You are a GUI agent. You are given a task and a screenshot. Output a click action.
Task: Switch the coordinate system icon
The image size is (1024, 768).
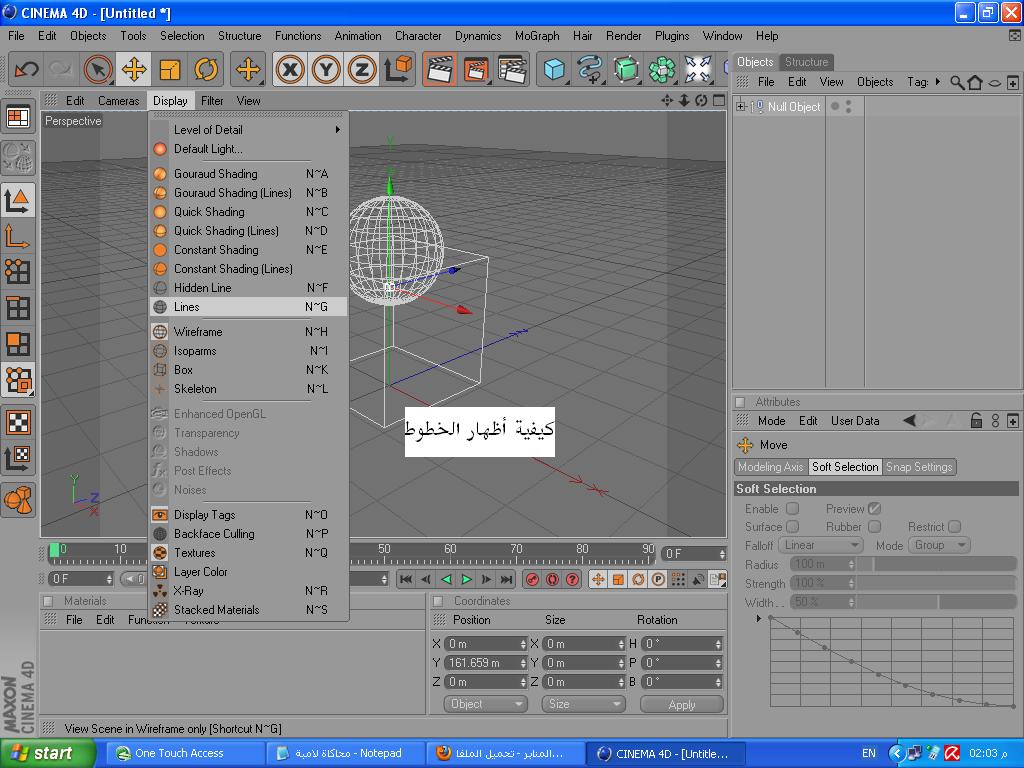click(x=398, y=69)
